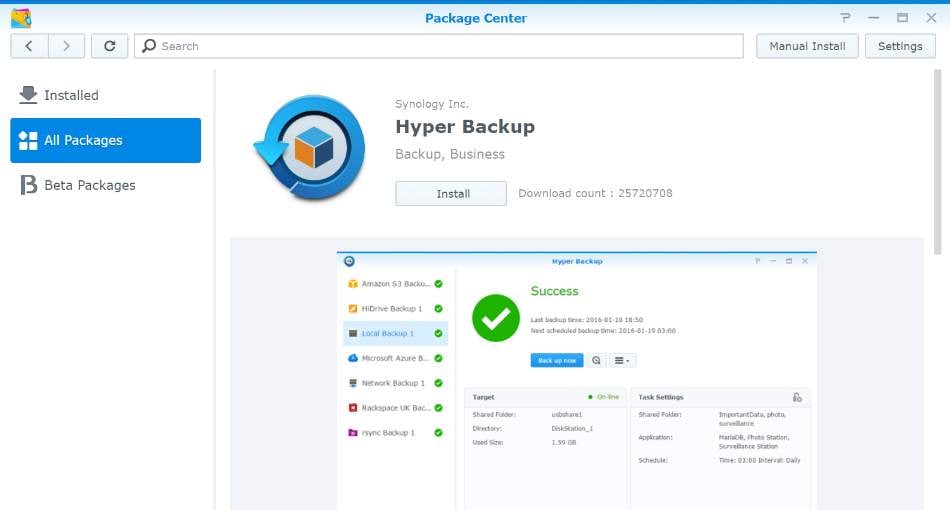Image resolution: width=950 pixels, height=510 pixels.
Task: Click the magnifier icon in the search bar
Action: 148,46
